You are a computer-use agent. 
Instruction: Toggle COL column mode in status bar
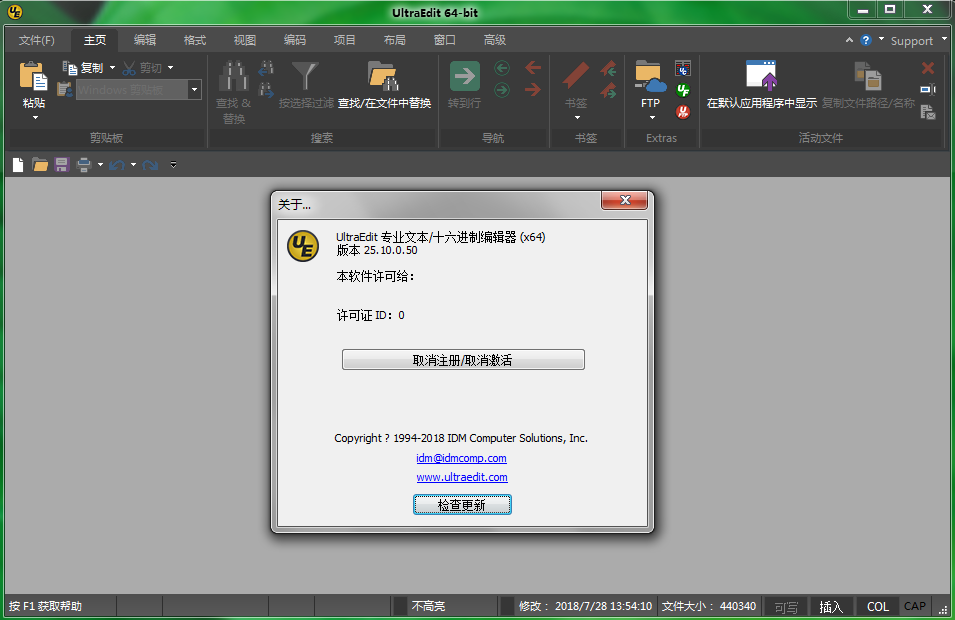tap(878, 607)
